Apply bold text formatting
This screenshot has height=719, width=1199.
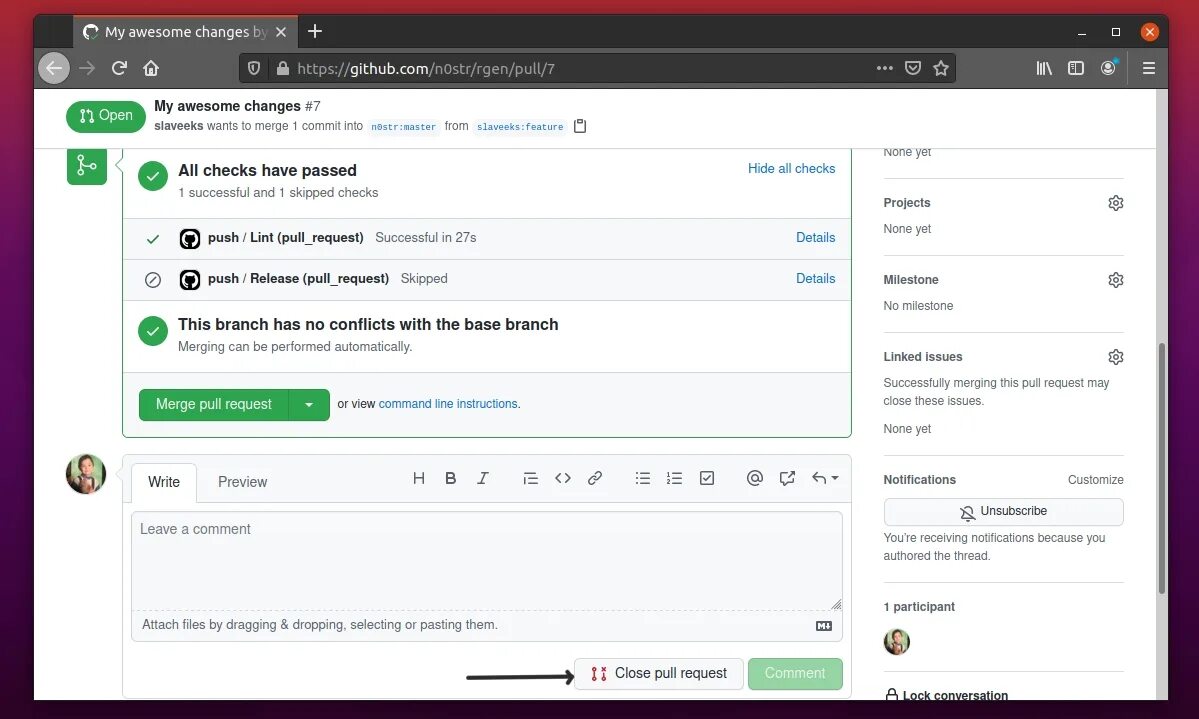[450, 478]
